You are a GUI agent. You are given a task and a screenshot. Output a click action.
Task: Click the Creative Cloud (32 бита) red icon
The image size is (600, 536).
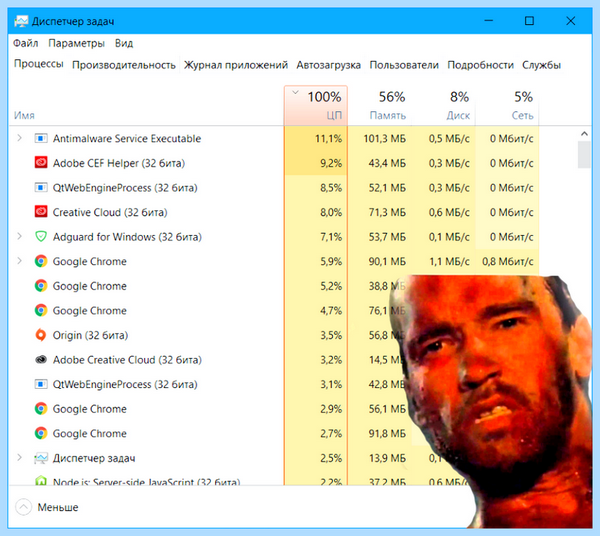pos(41,212)
